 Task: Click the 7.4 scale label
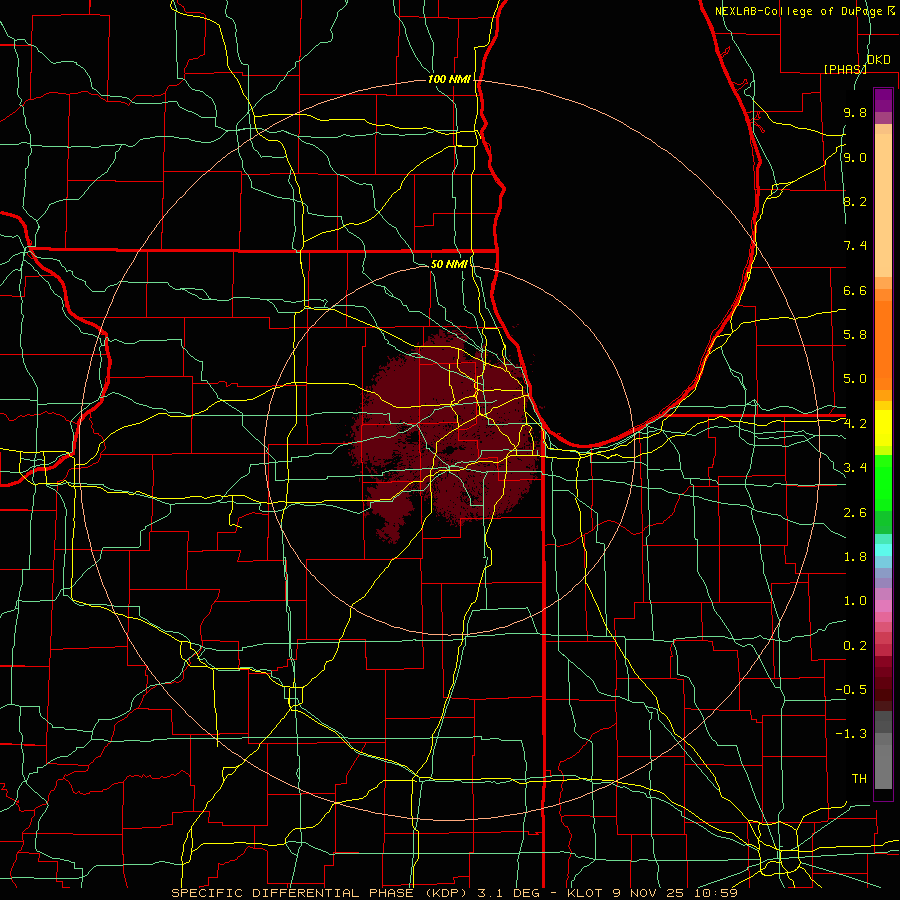[855, 246]
